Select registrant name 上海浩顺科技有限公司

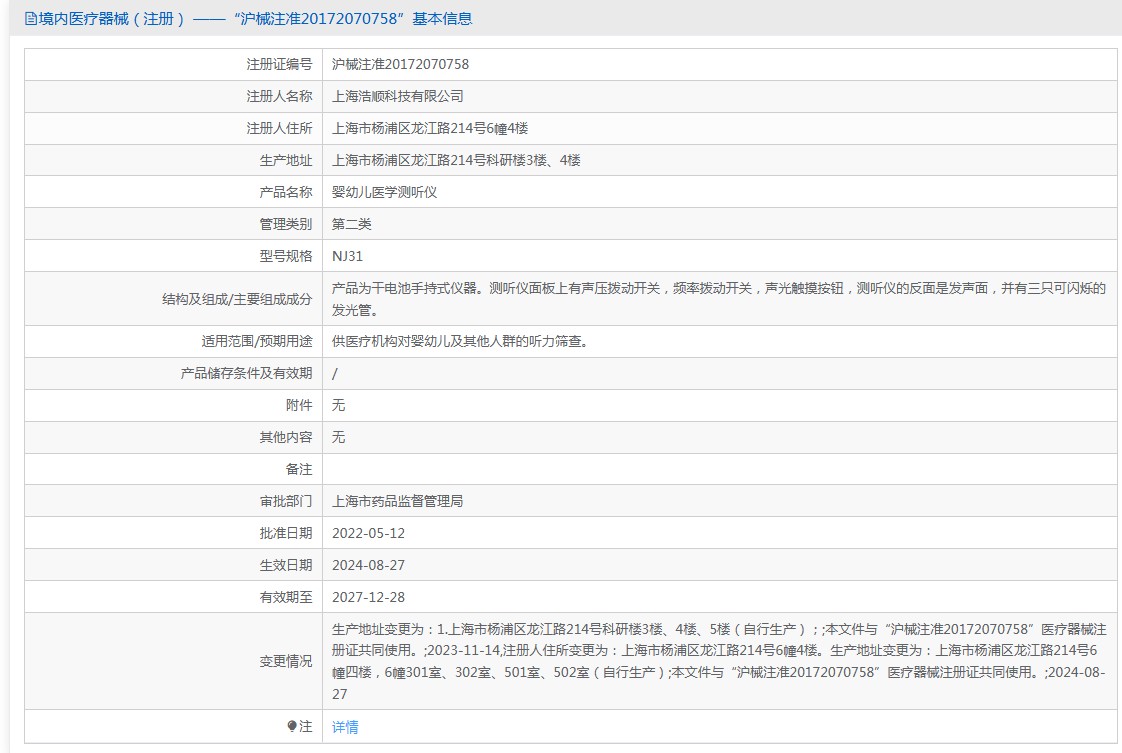(398, 96)
